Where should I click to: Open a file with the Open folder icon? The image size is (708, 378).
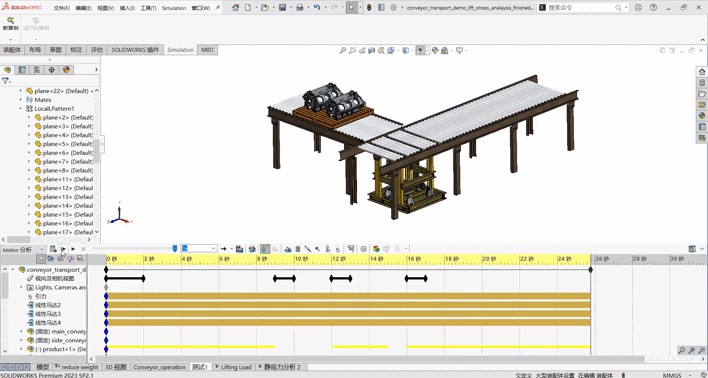tap(265, 8)
